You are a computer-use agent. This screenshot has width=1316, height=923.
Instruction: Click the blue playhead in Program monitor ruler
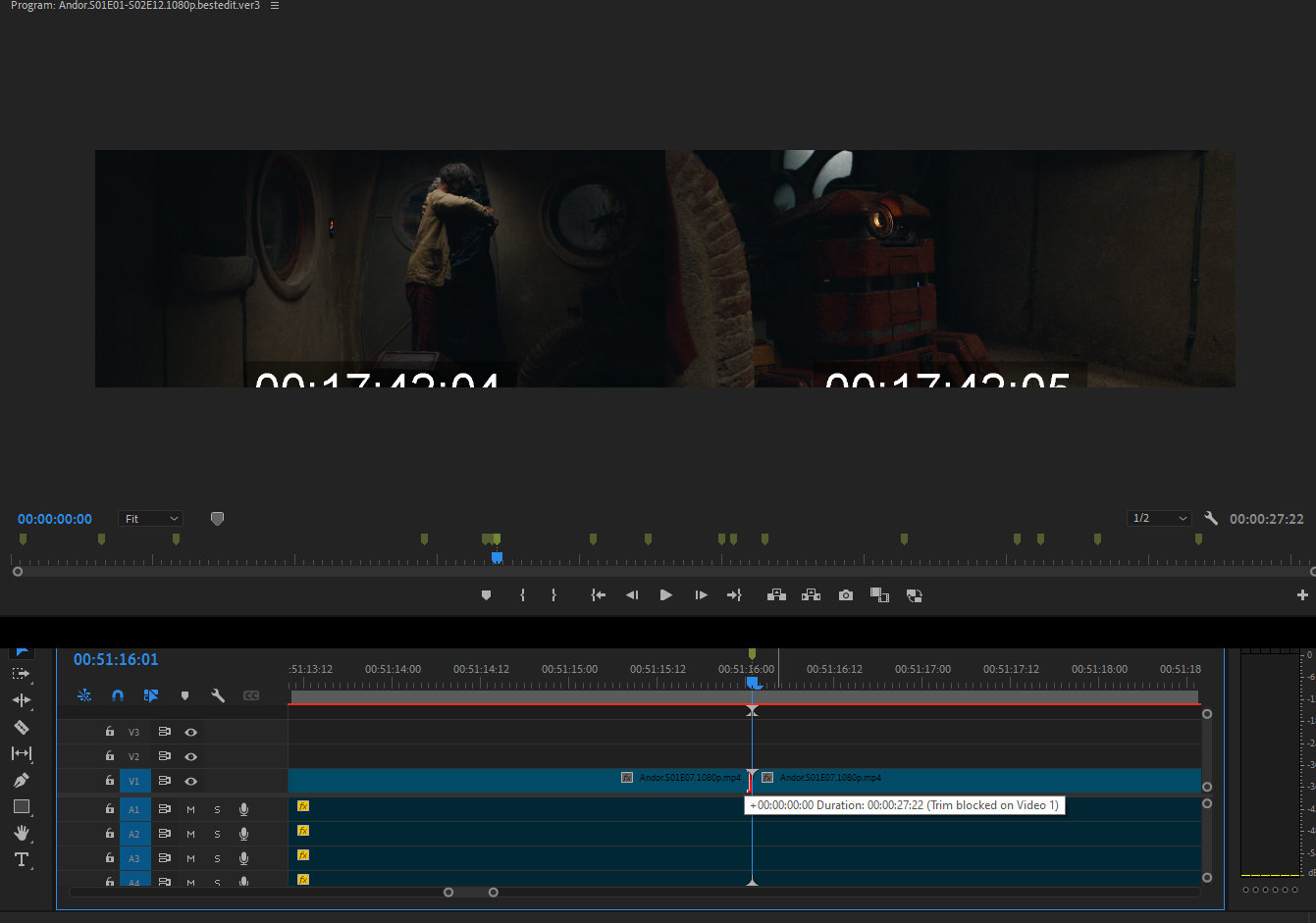[497, 557]
